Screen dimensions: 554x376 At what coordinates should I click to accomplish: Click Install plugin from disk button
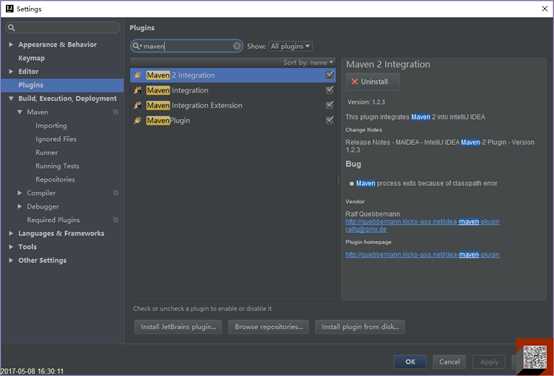360,327
